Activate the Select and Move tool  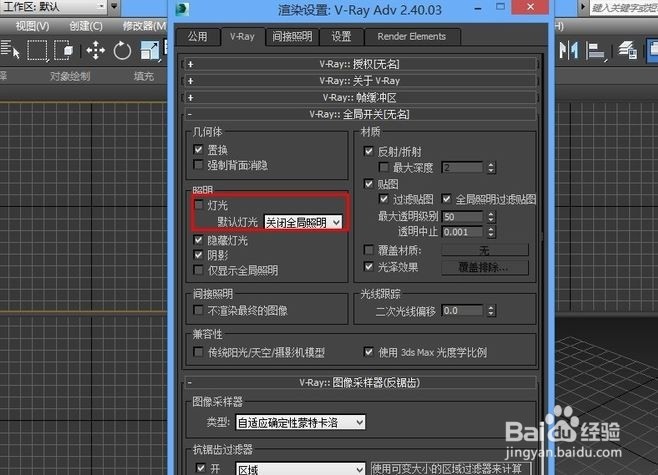96,50
